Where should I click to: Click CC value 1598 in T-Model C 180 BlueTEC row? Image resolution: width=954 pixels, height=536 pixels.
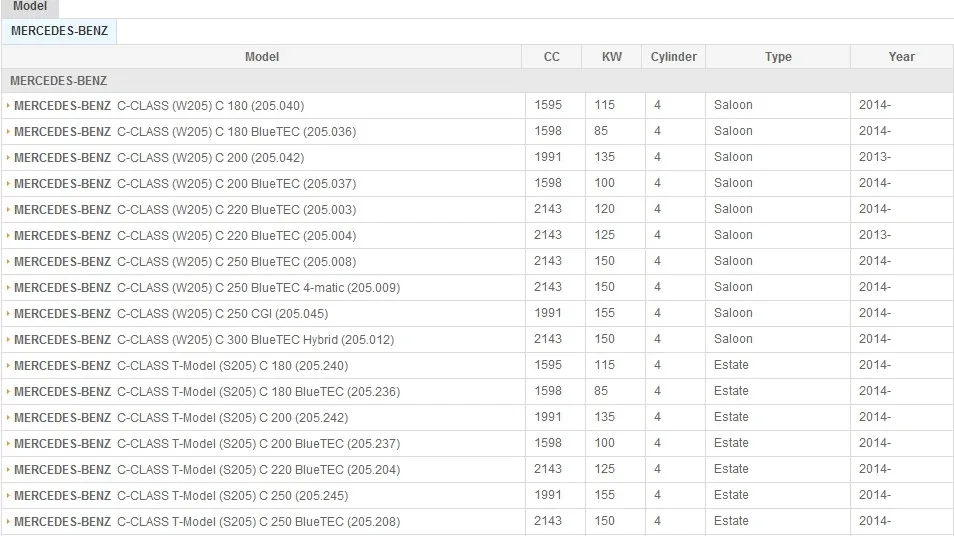pyautogui.click(x=548, y=391)
